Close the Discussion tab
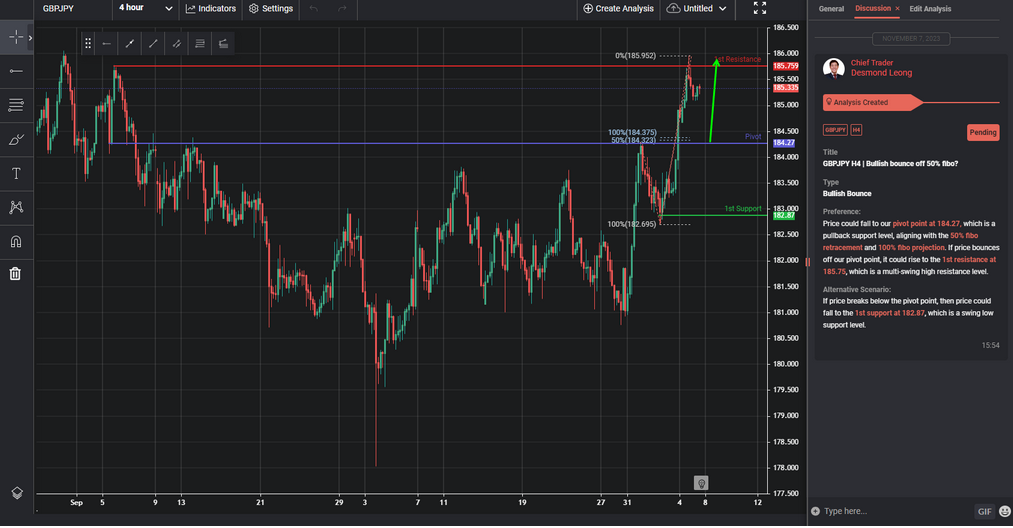Image resolution: width=1013 pixels, height=528 pixels. coord(897,8)
